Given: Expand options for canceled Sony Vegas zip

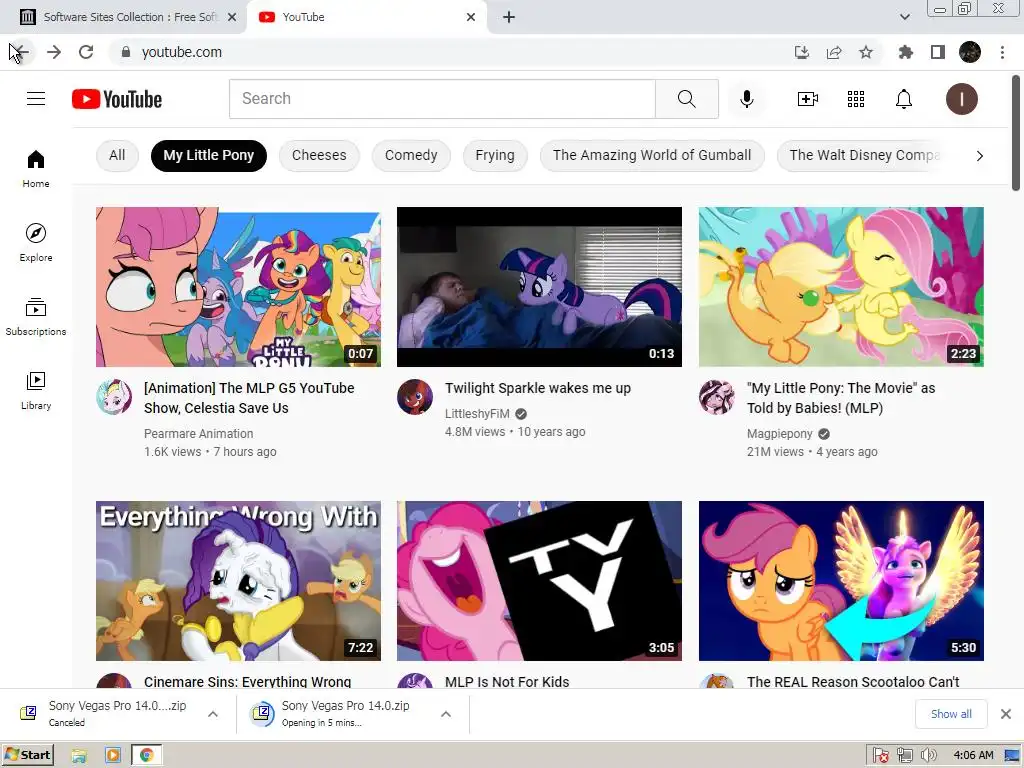Looking at the screenshot, I should coord(213,714).
